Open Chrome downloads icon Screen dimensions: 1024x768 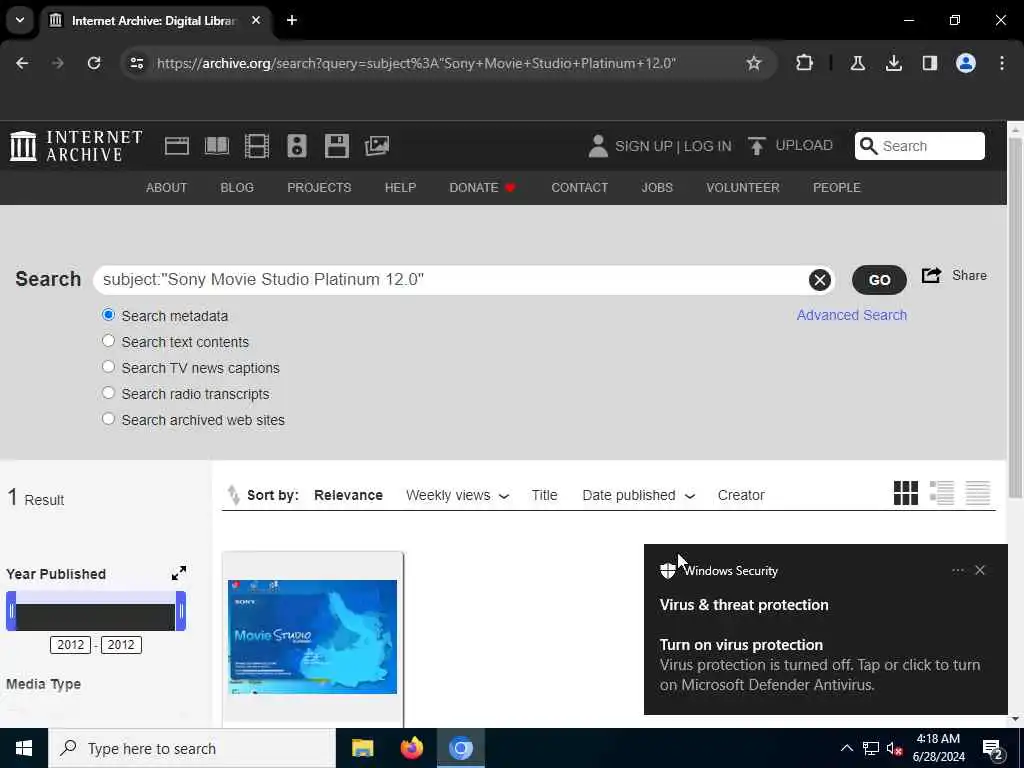point(893,63)
